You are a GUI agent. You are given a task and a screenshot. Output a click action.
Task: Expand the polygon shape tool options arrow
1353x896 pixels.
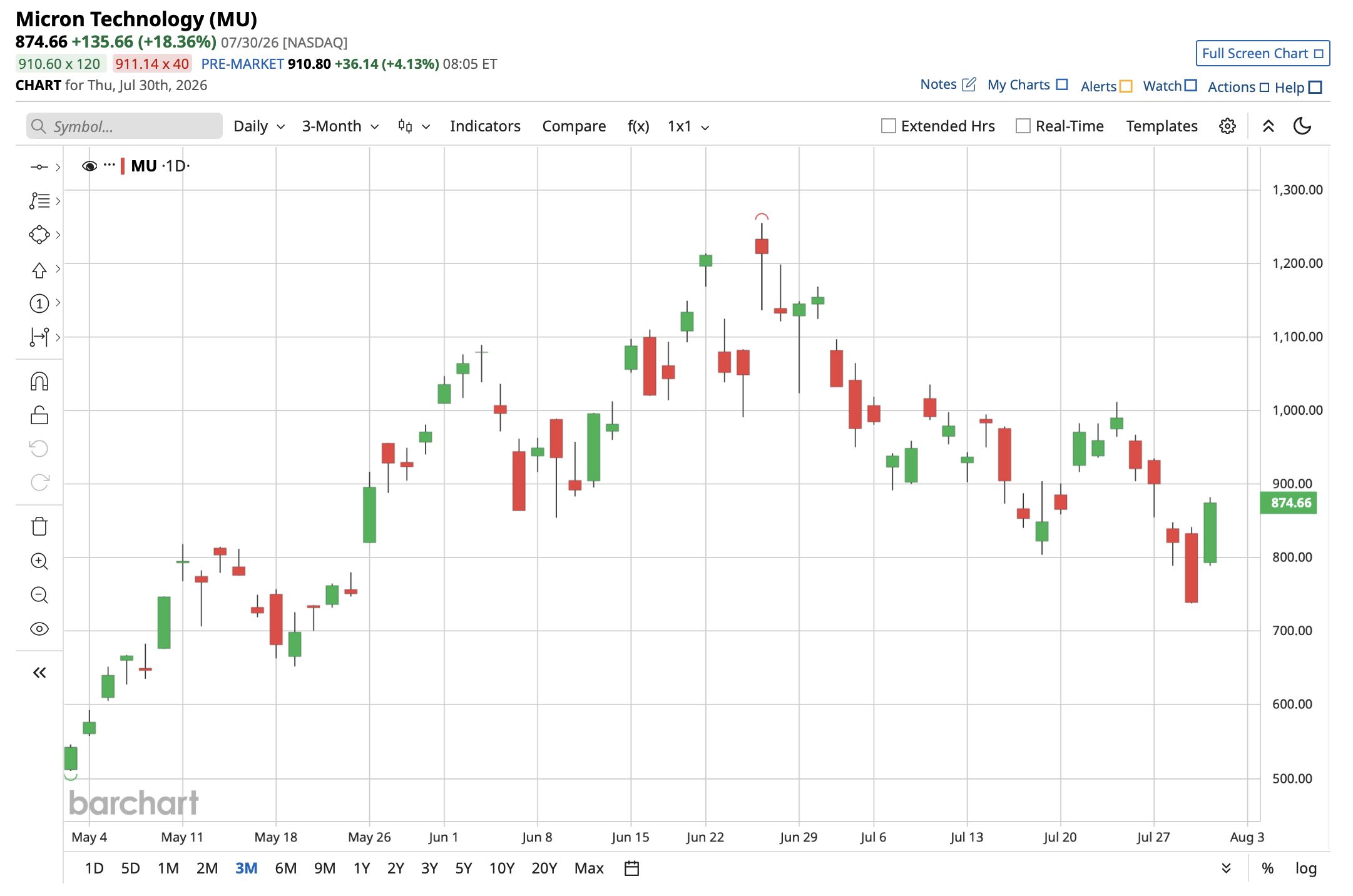pyautogui.click(x=58, y=235)
